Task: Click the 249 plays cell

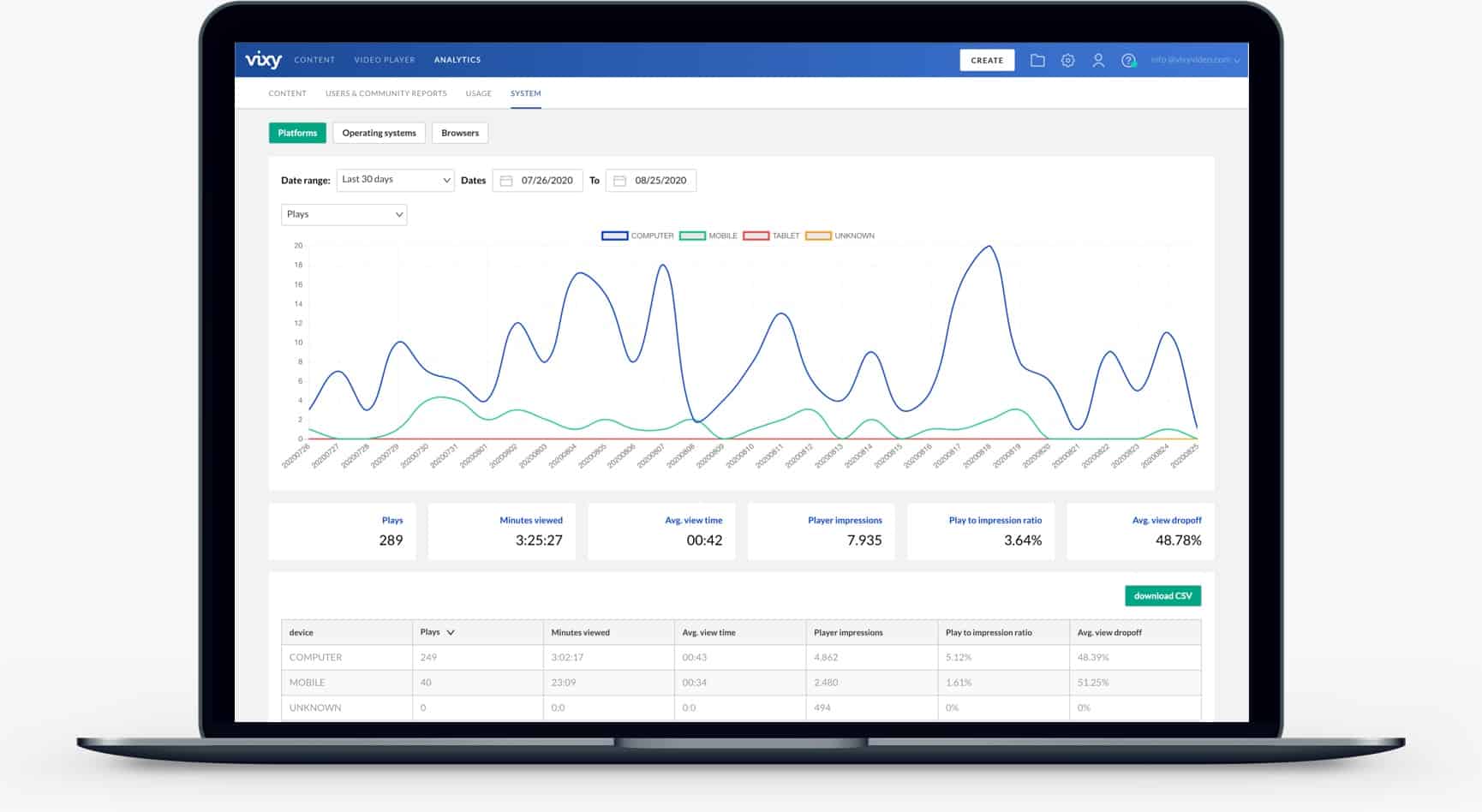Action: point(478,657)
